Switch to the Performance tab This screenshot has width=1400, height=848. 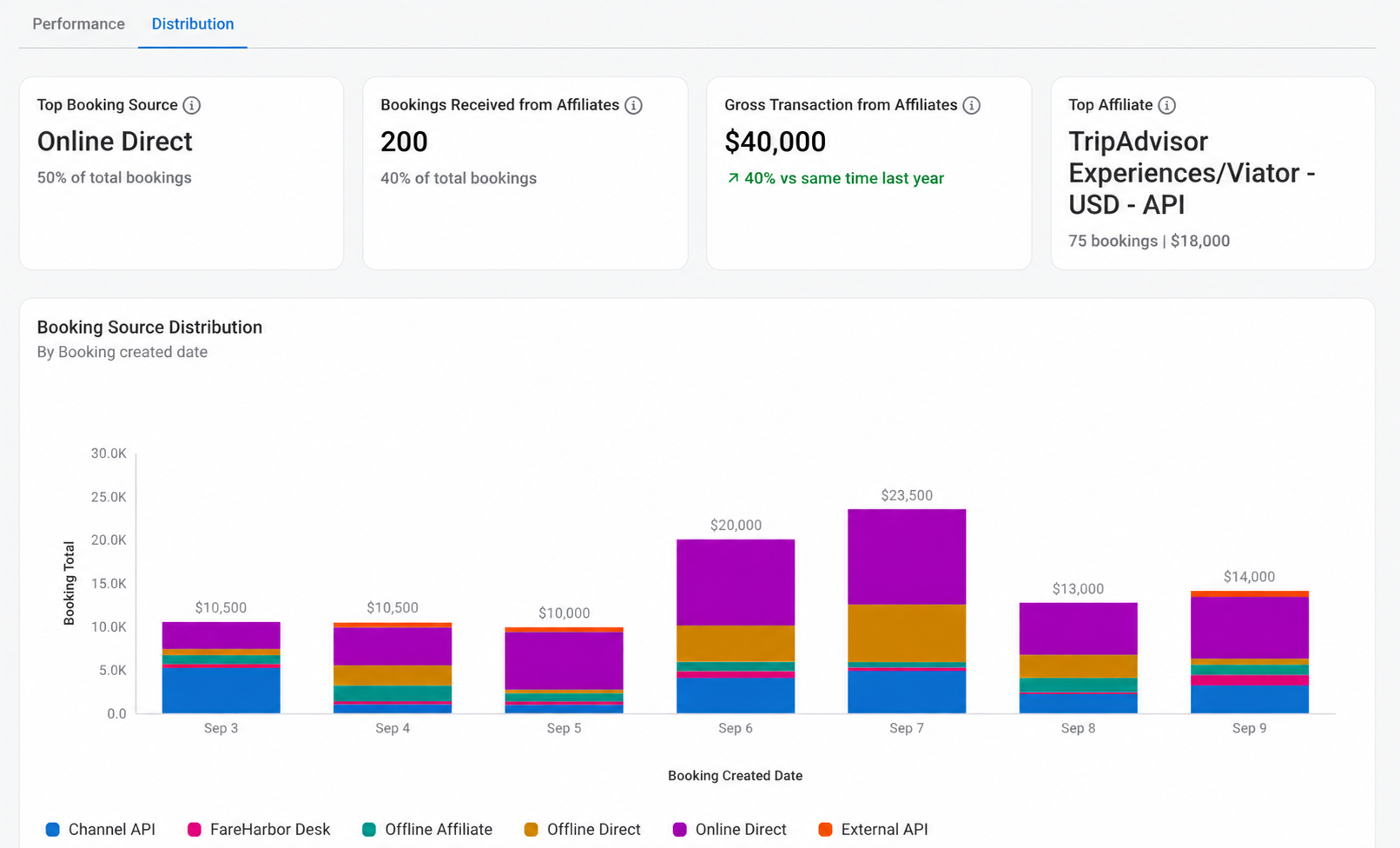(x=79, y=23)
